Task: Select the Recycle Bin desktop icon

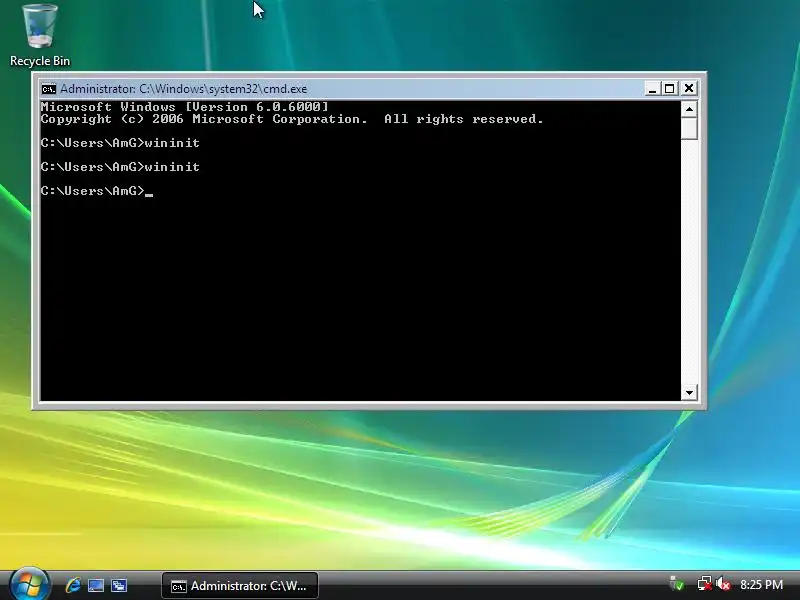Action: point(40,35)
